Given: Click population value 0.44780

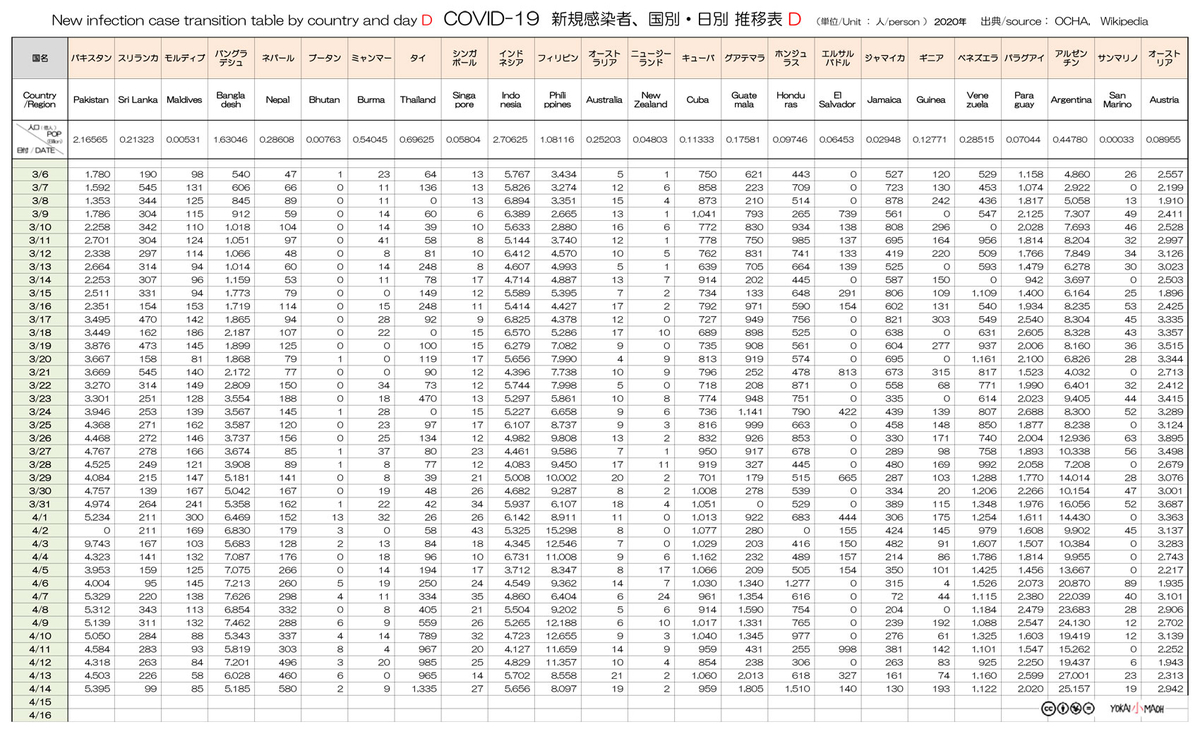Looking at the screenshot, I should pyautogui.click(x=1071, y=138).
